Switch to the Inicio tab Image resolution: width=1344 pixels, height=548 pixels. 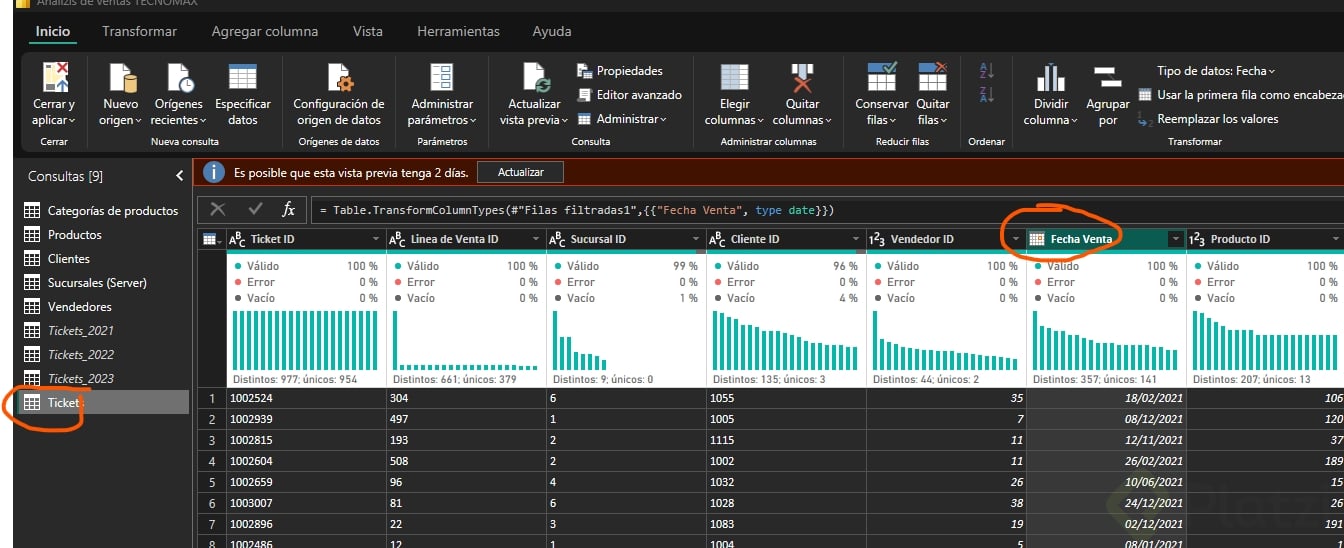pos(53,31)
